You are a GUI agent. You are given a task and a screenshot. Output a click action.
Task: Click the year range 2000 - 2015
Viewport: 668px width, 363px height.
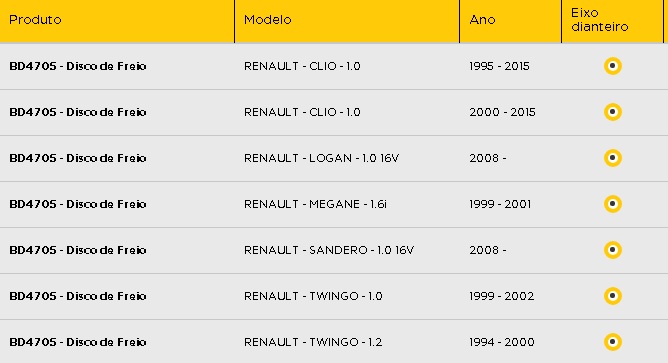pyautogui.click(x=502, y=112)
